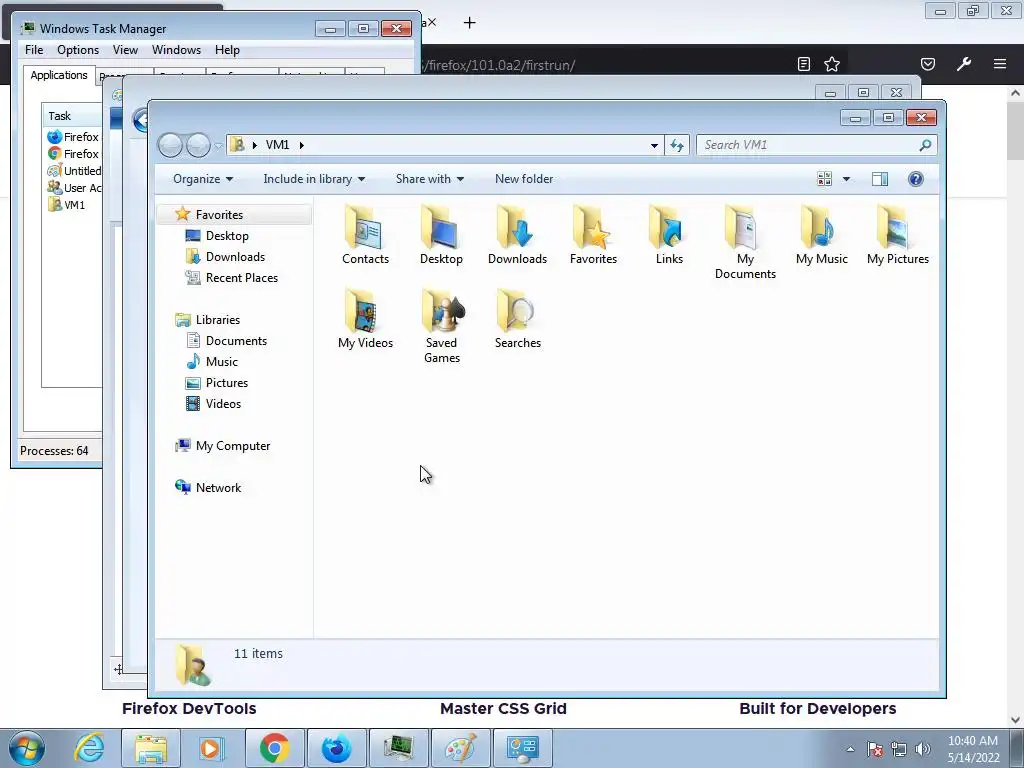Open the view options dropdown arrow
This screenshot has width=1024, height=768.
coord(846,179)
